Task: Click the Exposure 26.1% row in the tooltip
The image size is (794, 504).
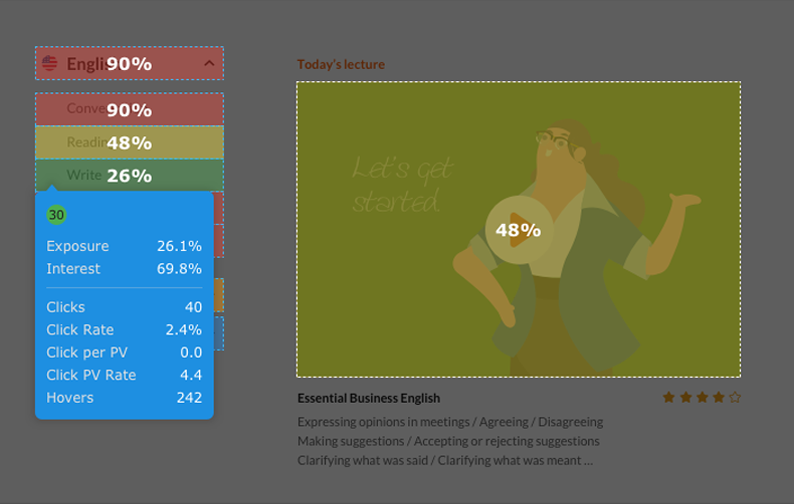Action: [124, 246]
